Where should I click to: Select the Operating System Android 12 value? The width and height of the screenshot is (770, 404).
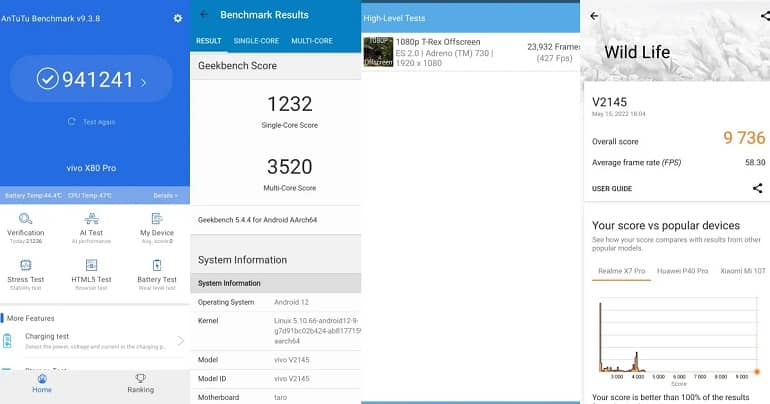point(292,302)
